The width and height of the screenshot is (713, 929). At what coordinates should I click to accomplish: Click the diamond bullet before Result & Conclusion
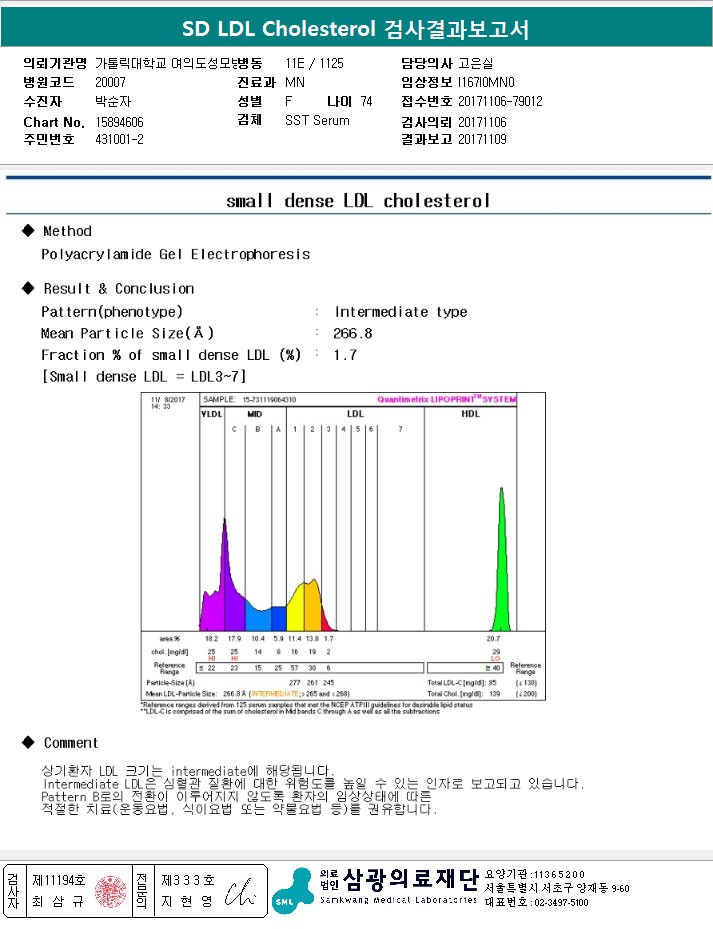coord(28,289)
